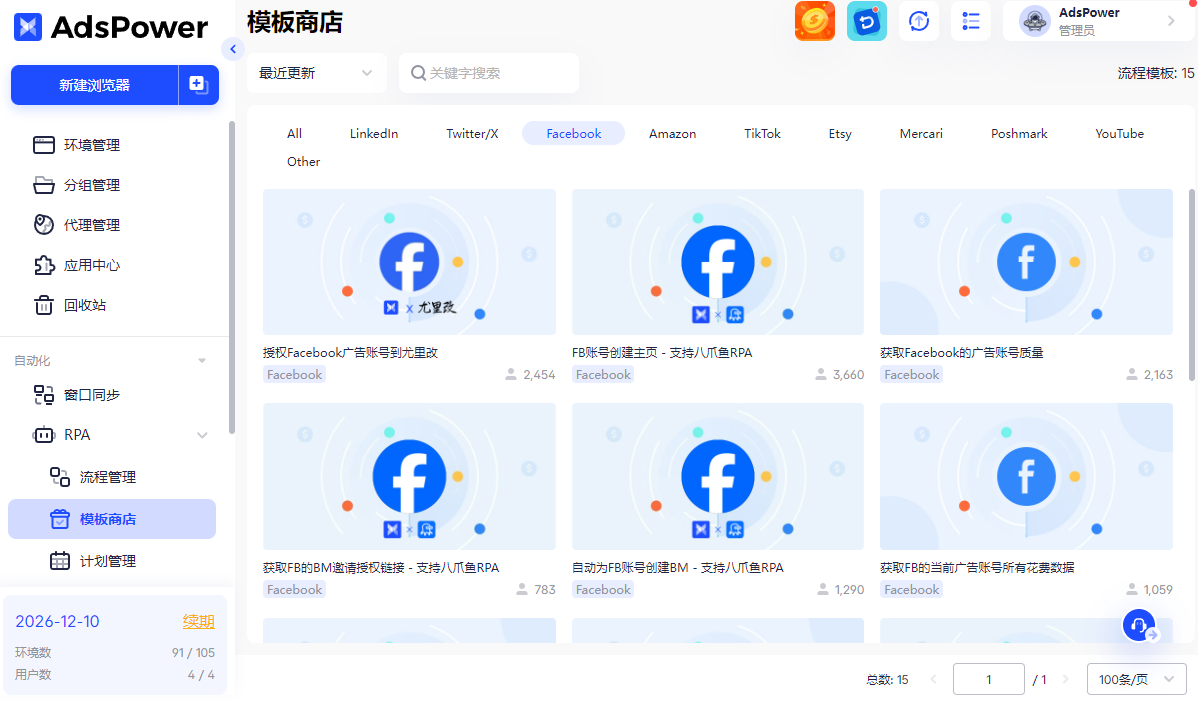Click the 关键字搜索 search field
Viewport: 1198px width, 702px height.
(489, 73)
